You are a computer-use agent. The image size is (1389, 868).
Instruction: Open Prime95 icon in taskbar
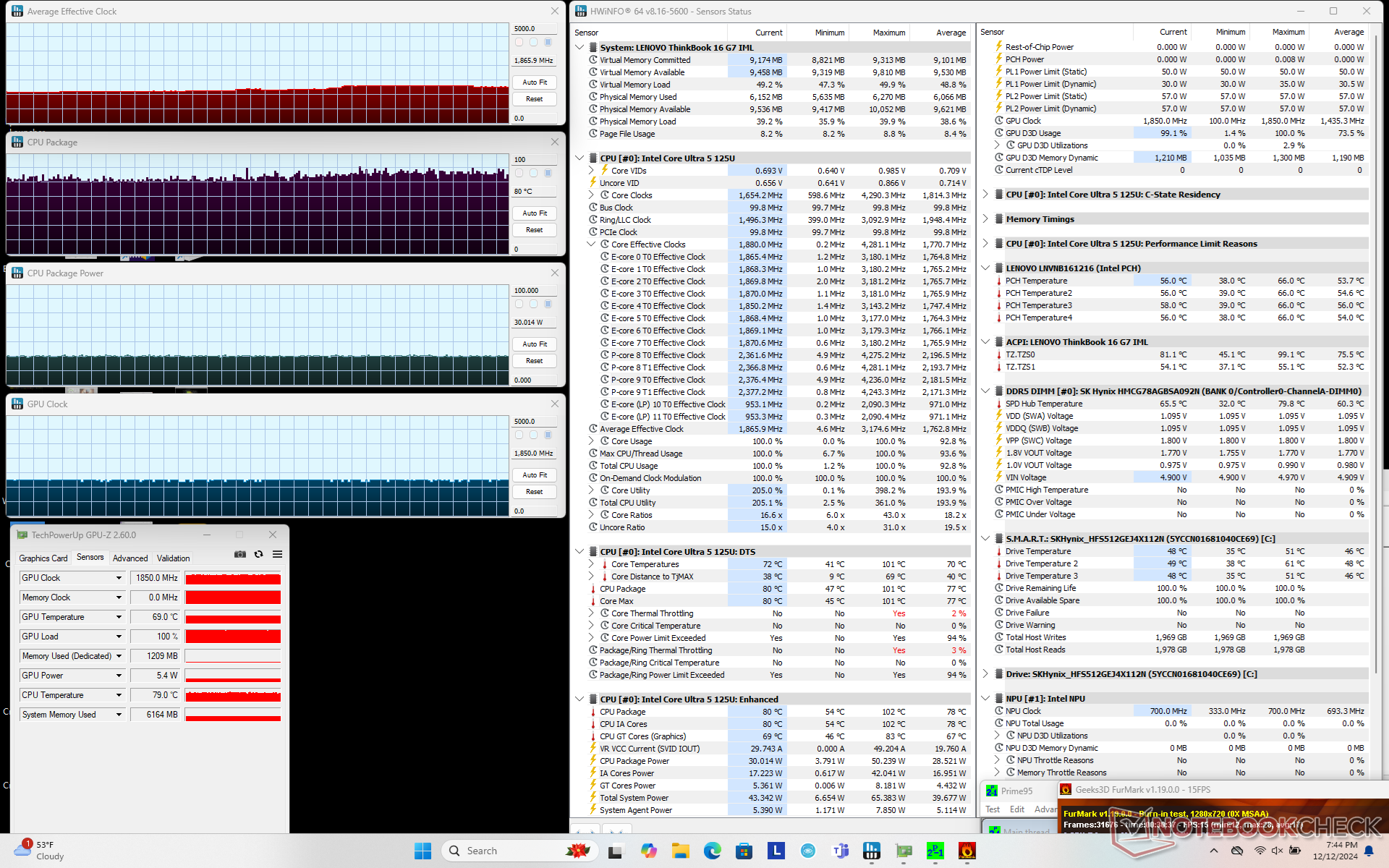[x=935, y=851]
